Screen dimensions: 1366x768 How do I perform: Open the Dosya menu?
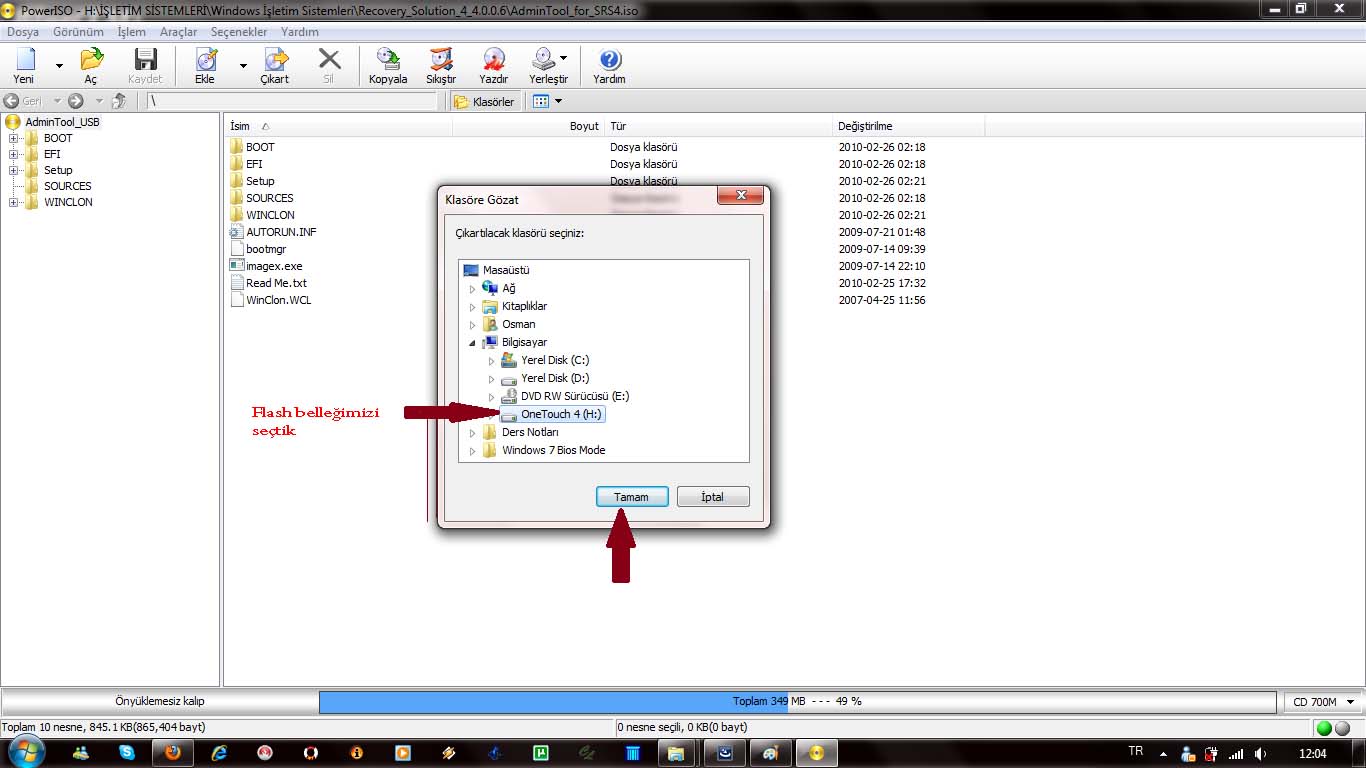pyautogui.click(x=23, y=32)
